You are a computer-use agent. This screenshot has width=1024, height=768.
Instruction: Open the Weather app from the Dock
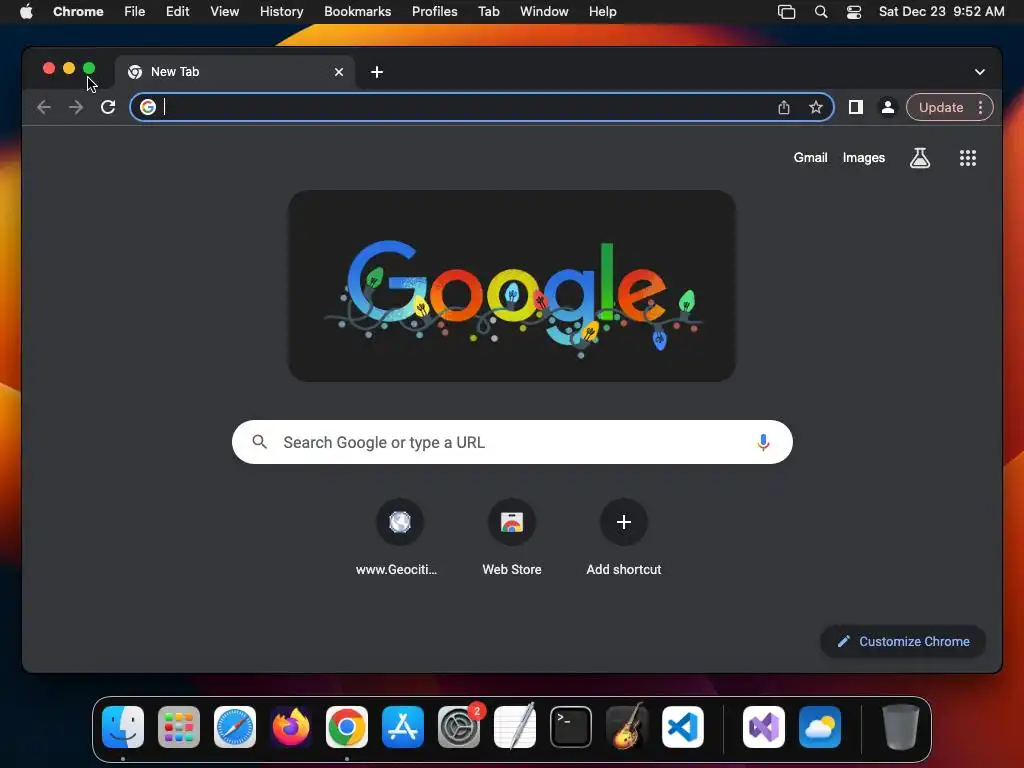click(x=820, y=727)
